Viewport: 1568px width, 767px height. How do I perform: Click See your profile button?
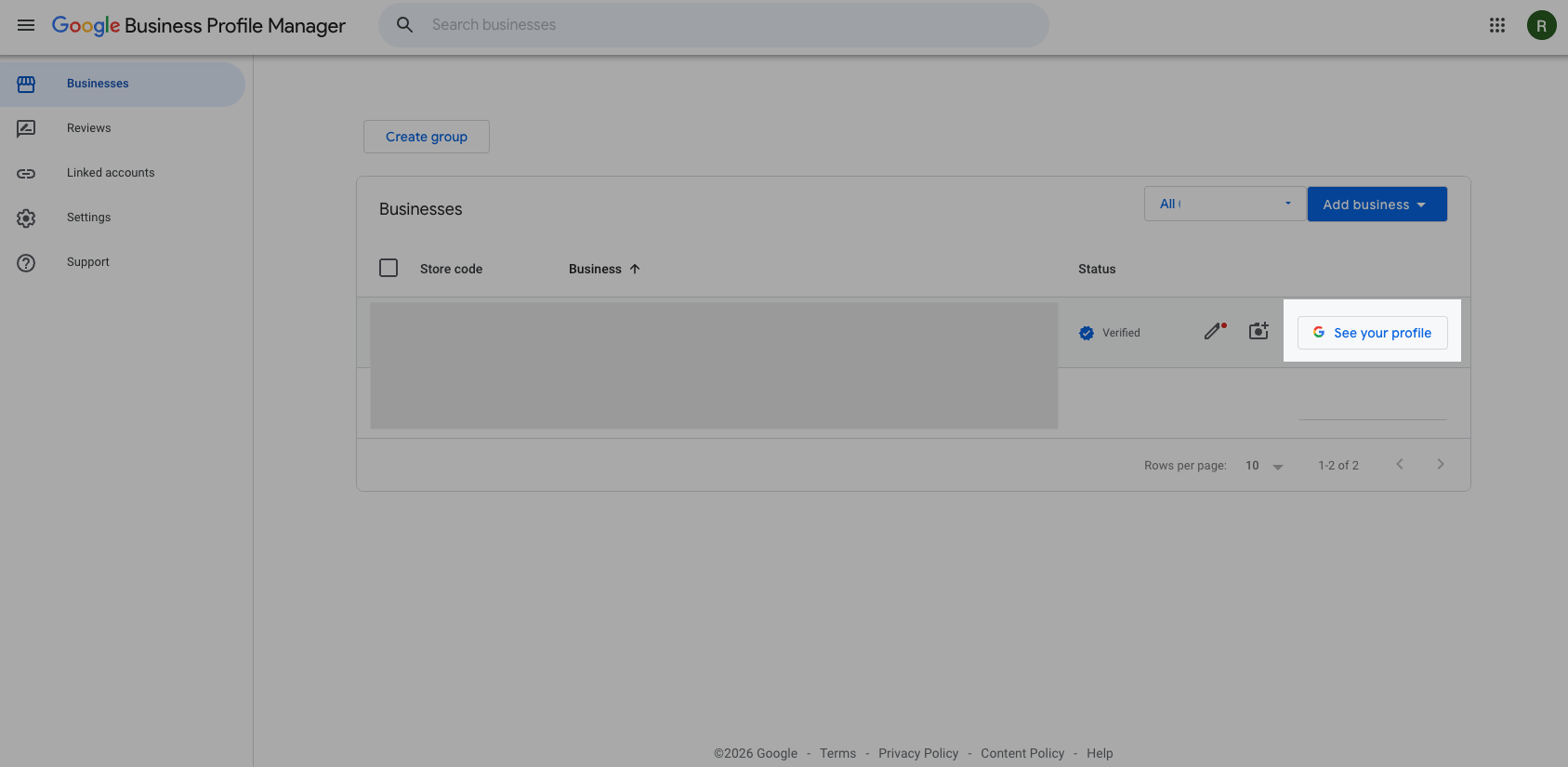pyautogui.click(x=1372, y=333)
